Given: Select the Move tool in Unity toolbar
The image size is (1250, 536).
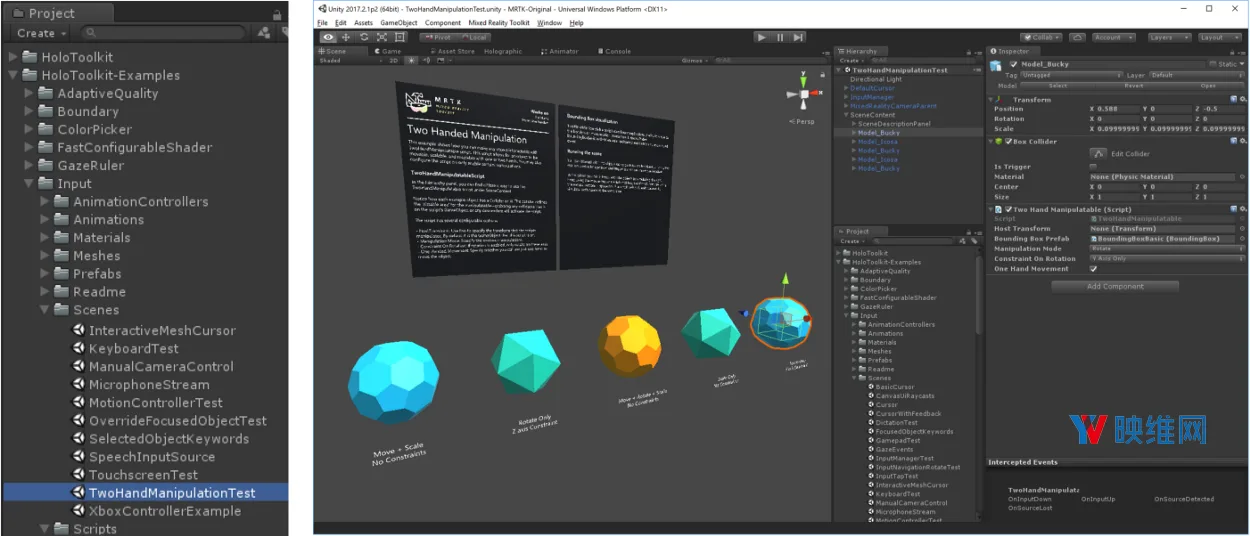Looking at the screenshot, I should pyautogui.click(x=346, y=37).
